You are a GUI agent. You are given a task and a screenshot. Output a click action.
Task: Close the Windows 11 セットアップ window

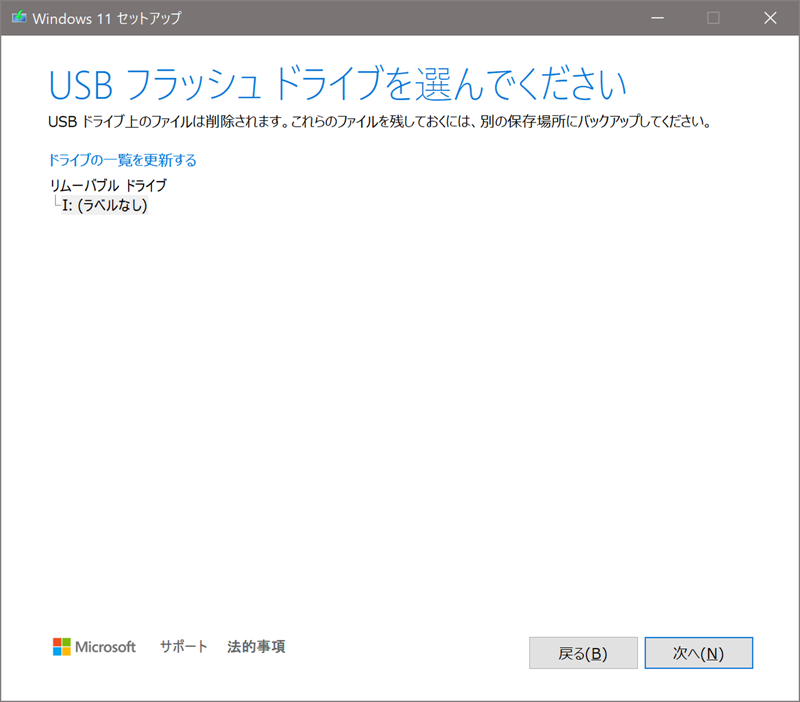coord(770,18)
